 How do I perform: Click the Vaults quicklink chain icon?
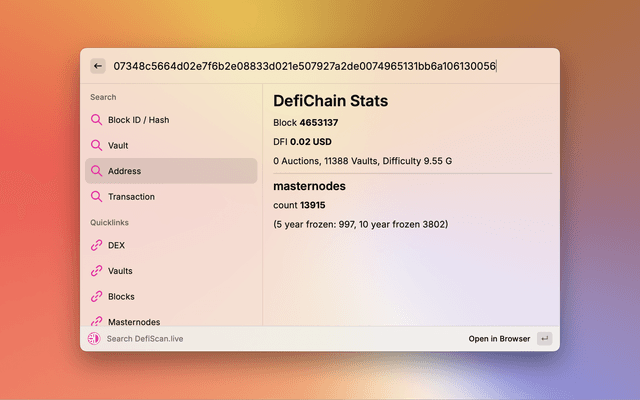click(97, 271)
